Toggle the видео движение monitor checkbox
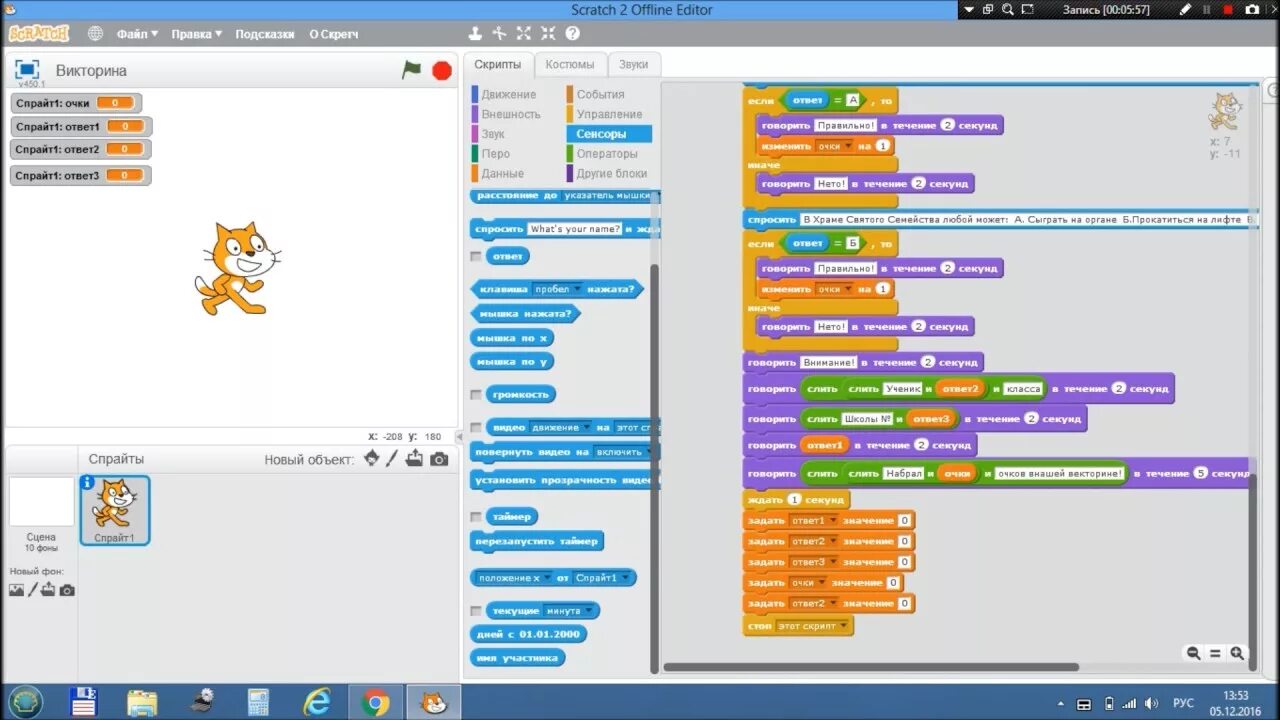The image size is (1280, 720). point(476,427)
